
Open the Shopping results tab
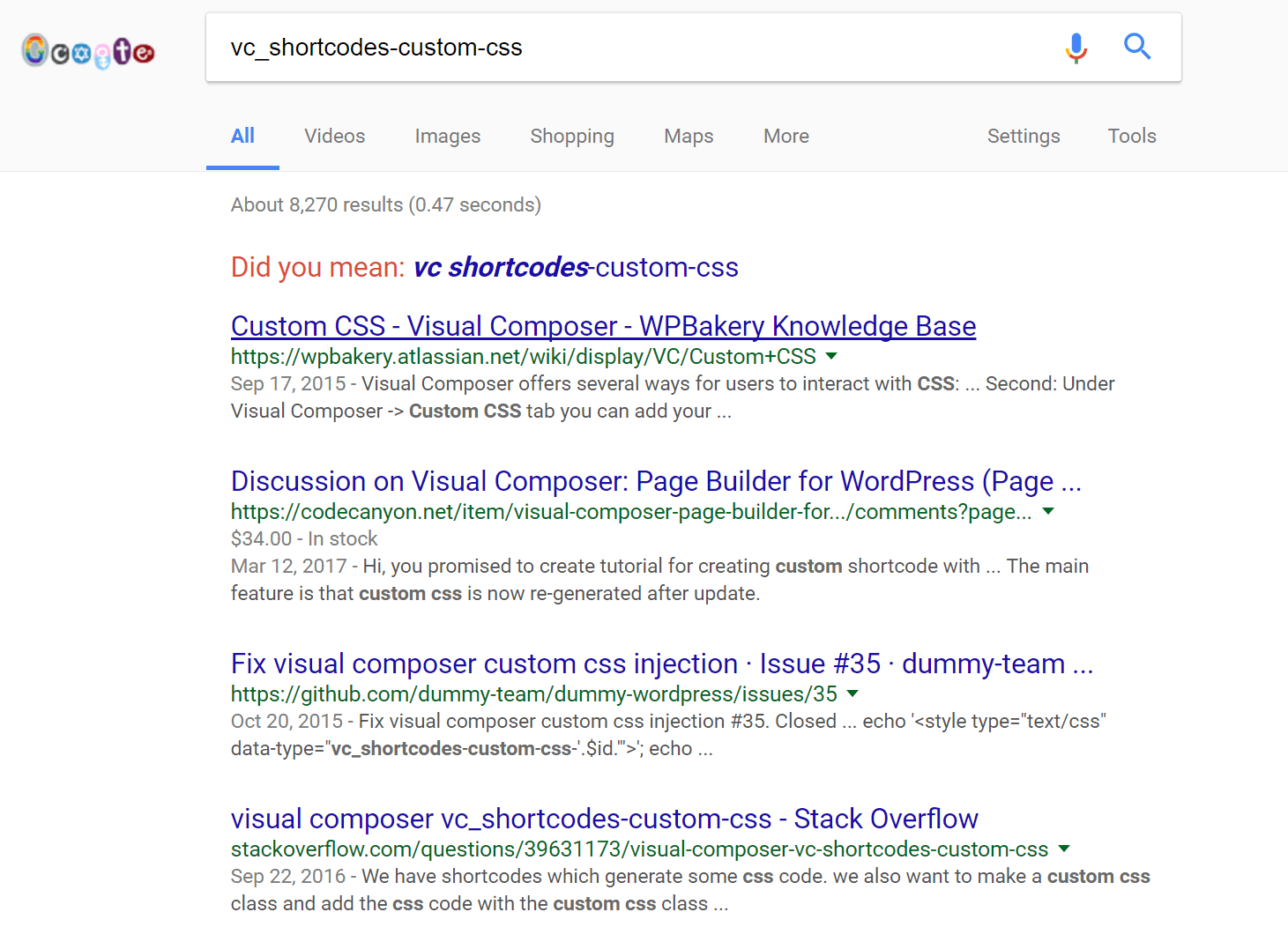(x=572, y=137)
